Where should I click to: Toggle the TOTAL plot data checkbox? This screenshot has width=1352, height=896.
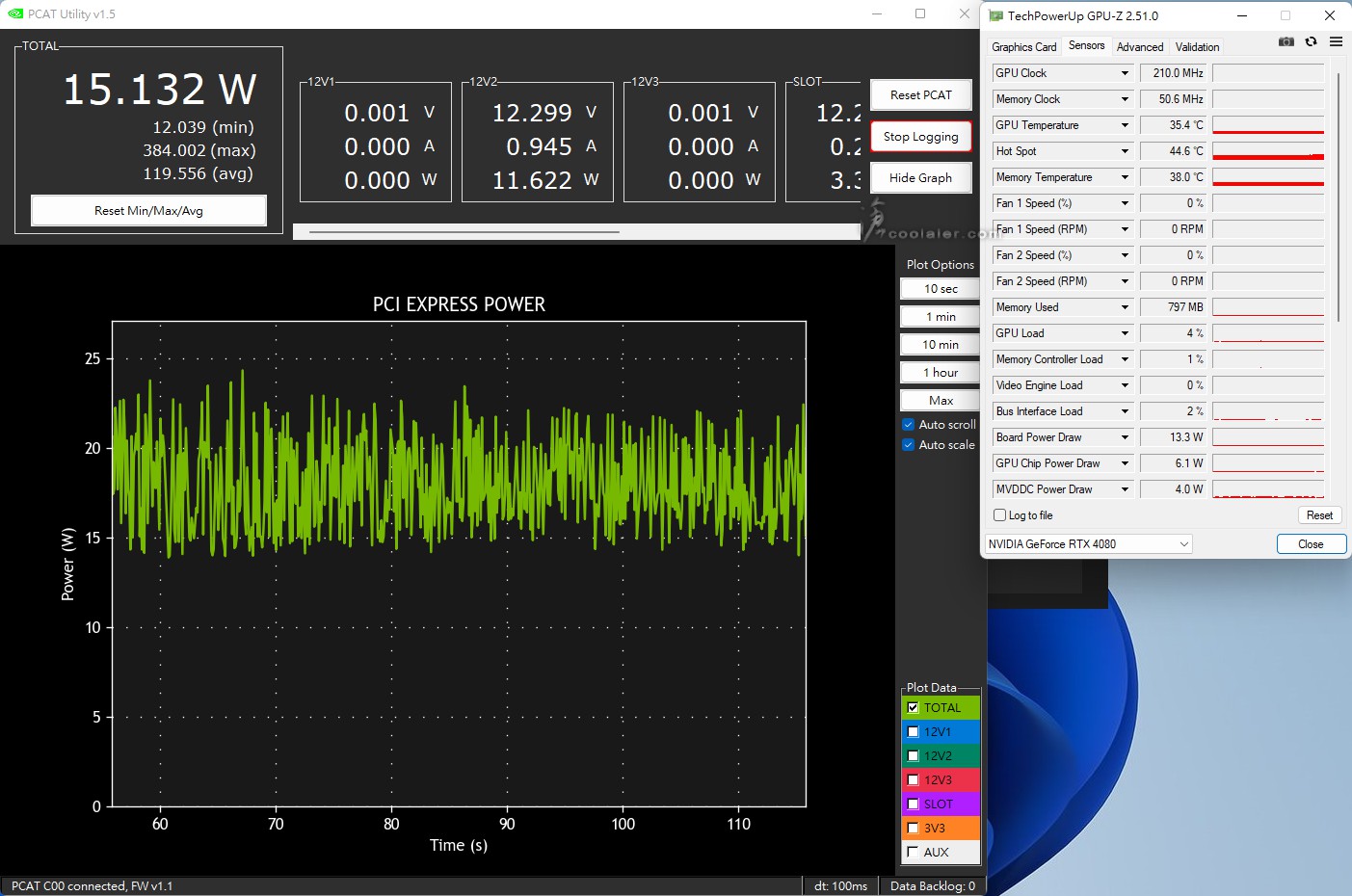(x=913, y=707)
